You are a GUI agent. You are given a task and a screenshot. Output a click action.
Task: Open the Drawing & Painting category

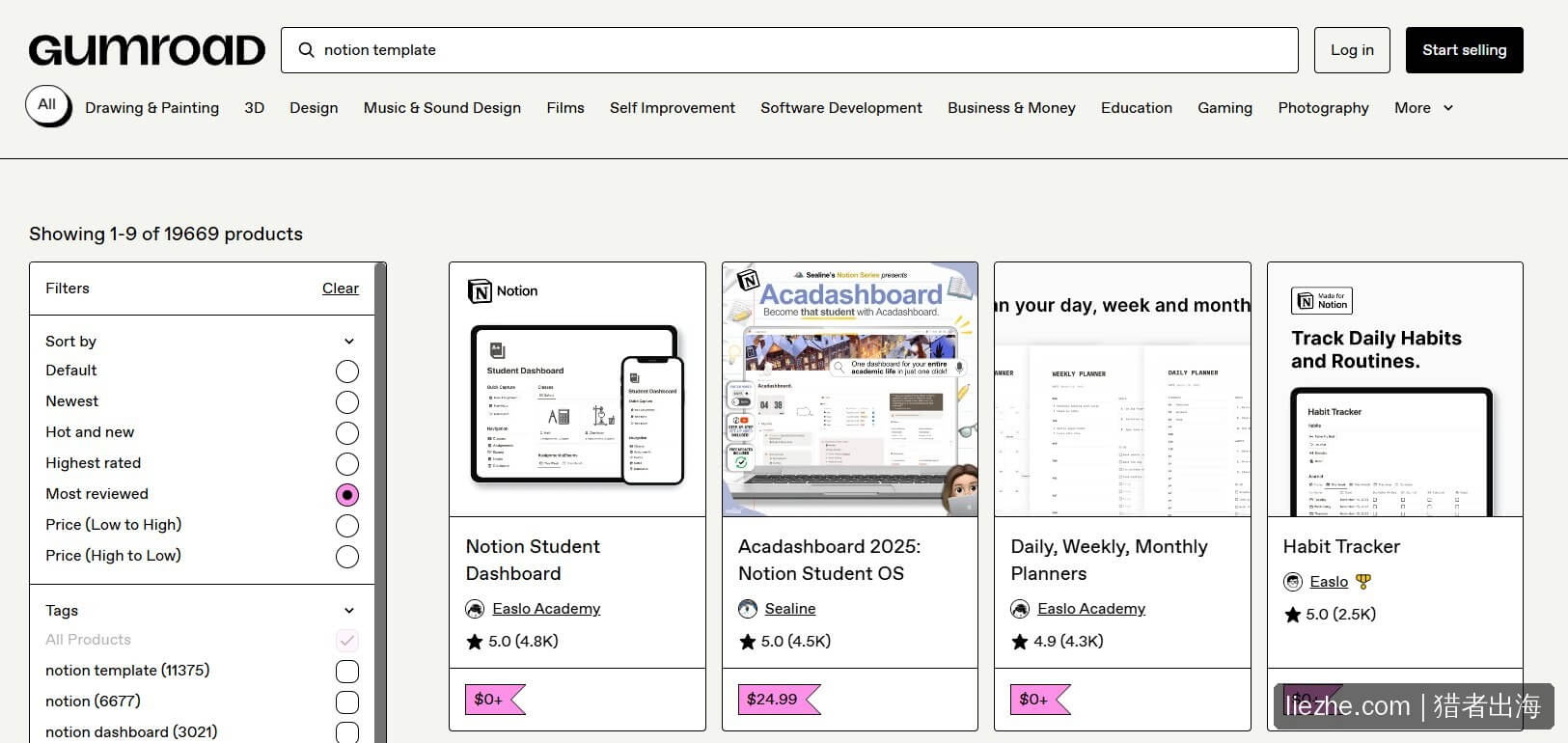coord(152,108)
